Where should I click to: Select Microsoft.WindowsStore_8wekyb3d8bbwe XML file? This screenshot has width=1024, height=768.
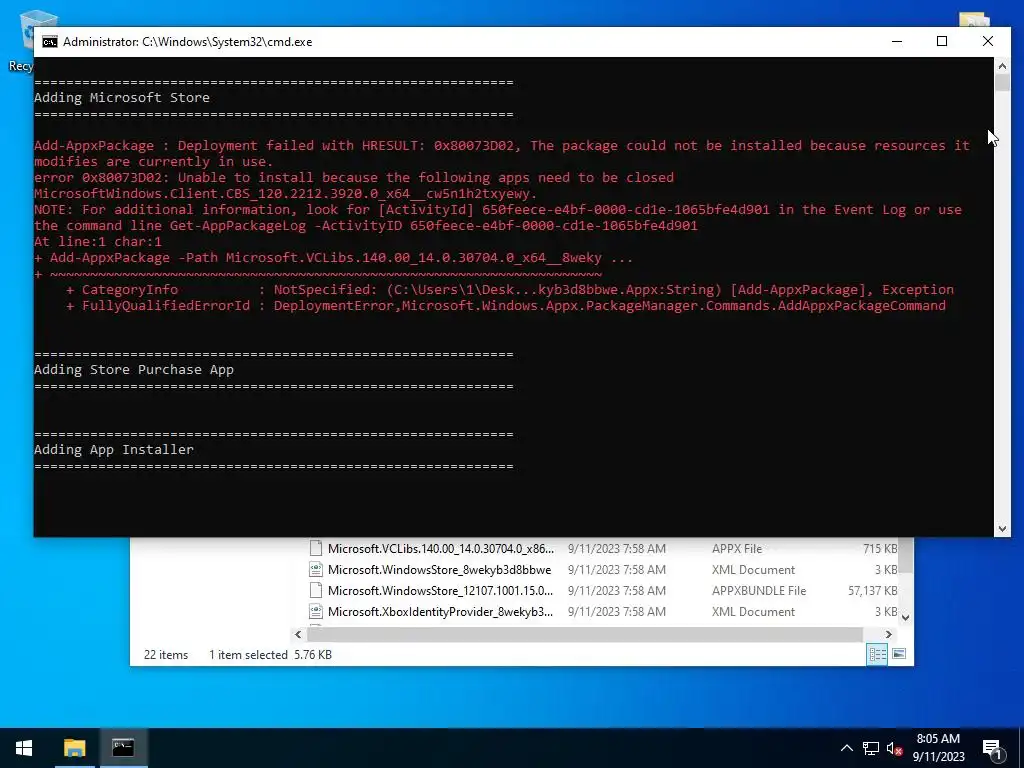[x=439, y=569]
